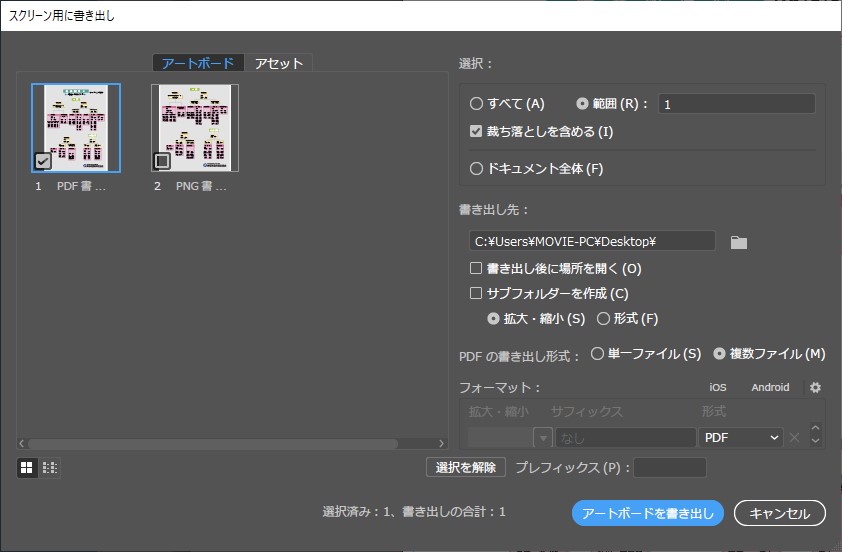842x552 pixels.
Task: Switch to large thumbnail grid view
Action: 27,467
